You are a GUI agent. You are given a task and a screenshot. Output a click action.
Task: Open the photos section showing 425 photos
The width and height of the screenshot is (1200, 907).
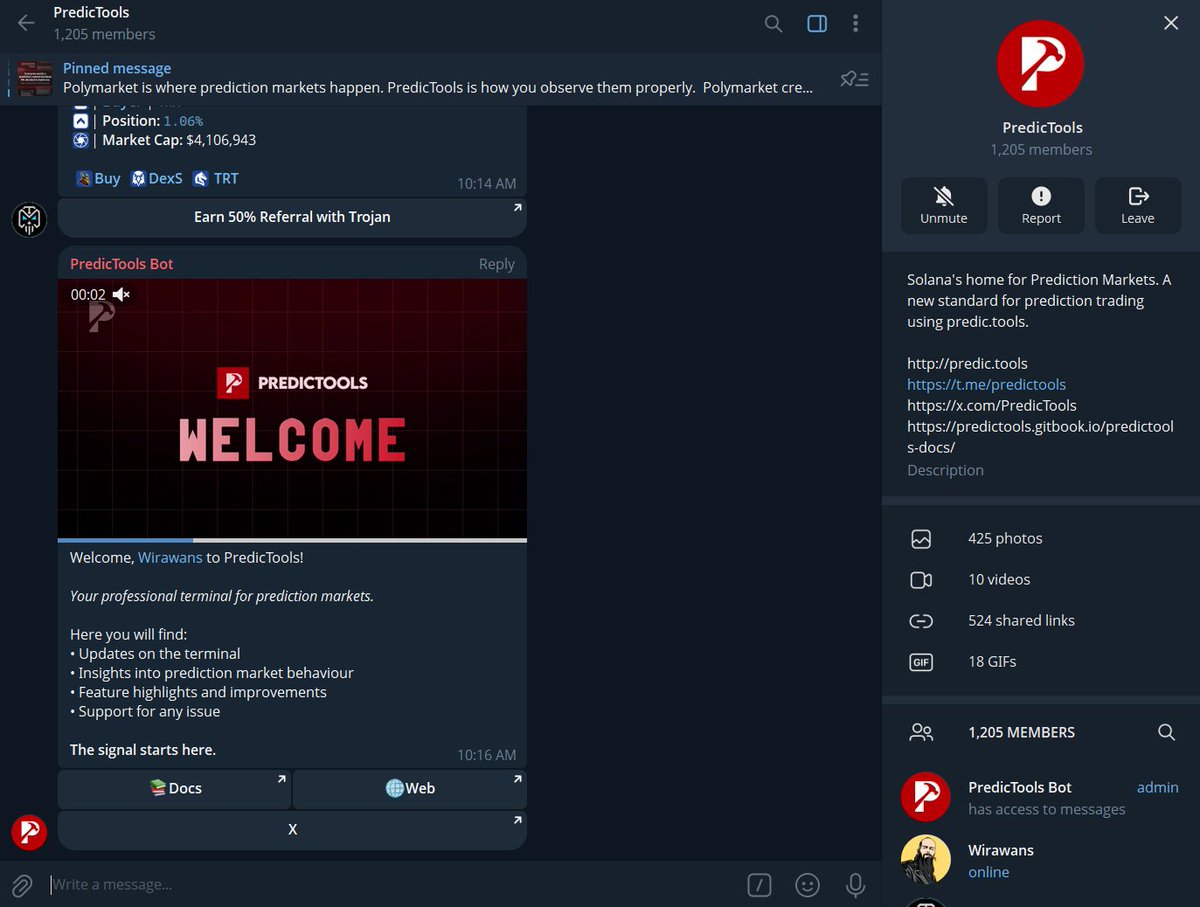click(1004, 538)
